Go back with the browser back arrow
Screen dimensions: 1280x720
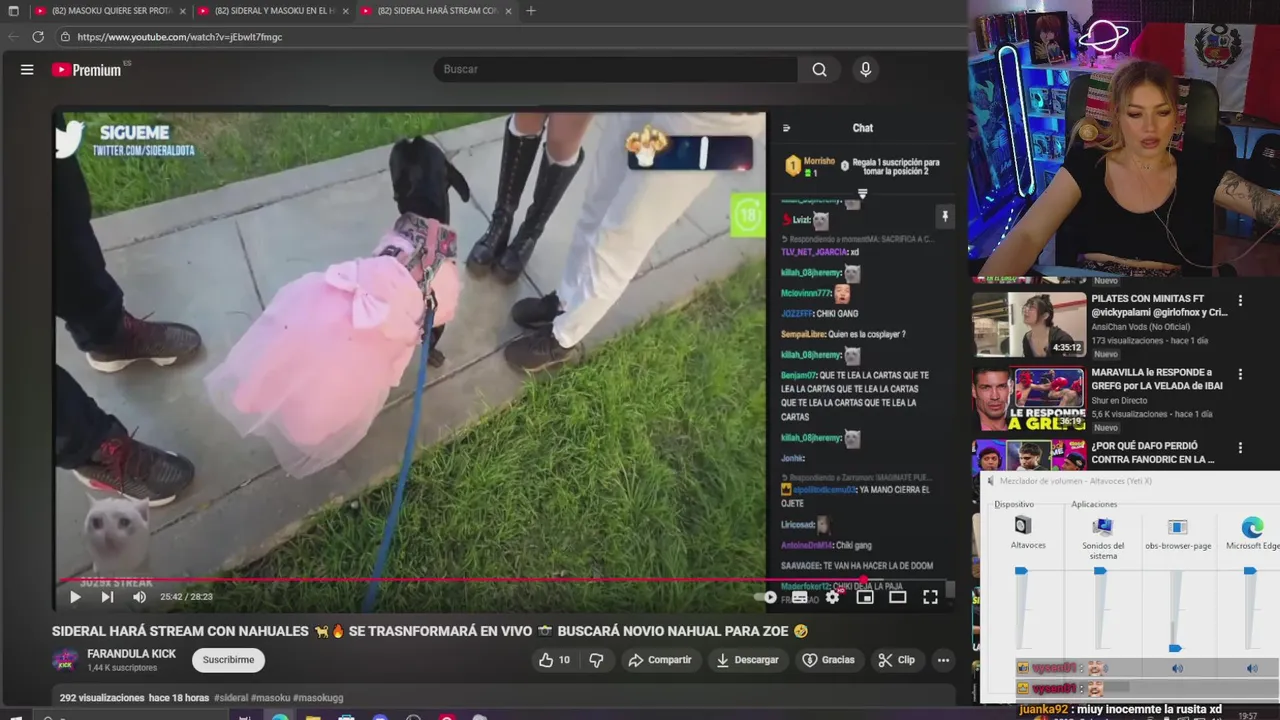pyautogui.click(x=13, y=37)
